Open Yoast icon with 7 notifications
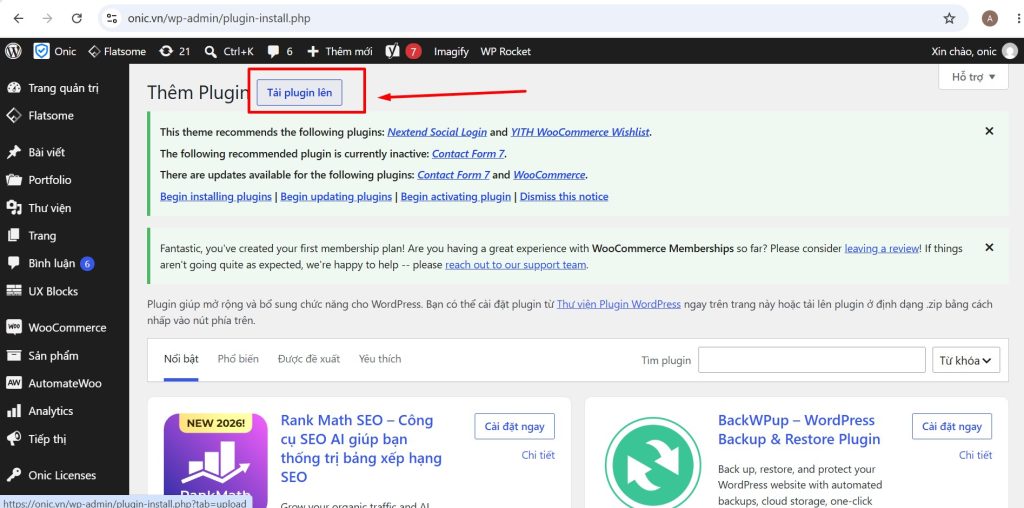1024x508 pixels. click(404, 51)
